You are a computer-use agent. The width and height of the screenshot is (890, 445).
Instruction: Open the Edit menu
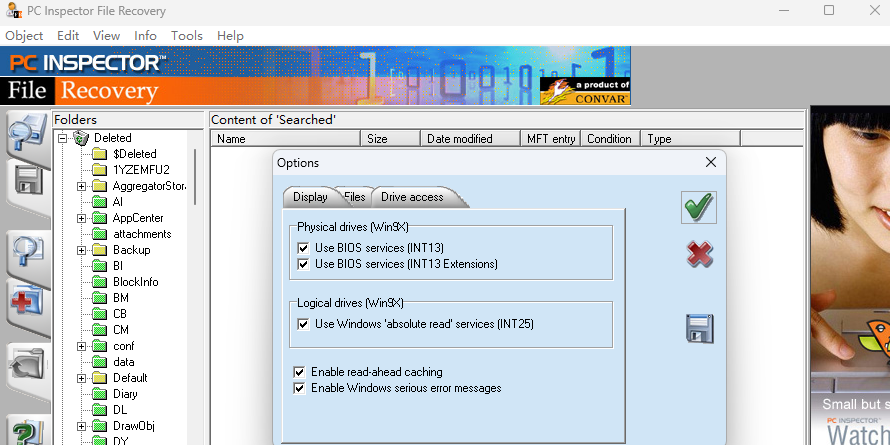(x=68, y=36)
